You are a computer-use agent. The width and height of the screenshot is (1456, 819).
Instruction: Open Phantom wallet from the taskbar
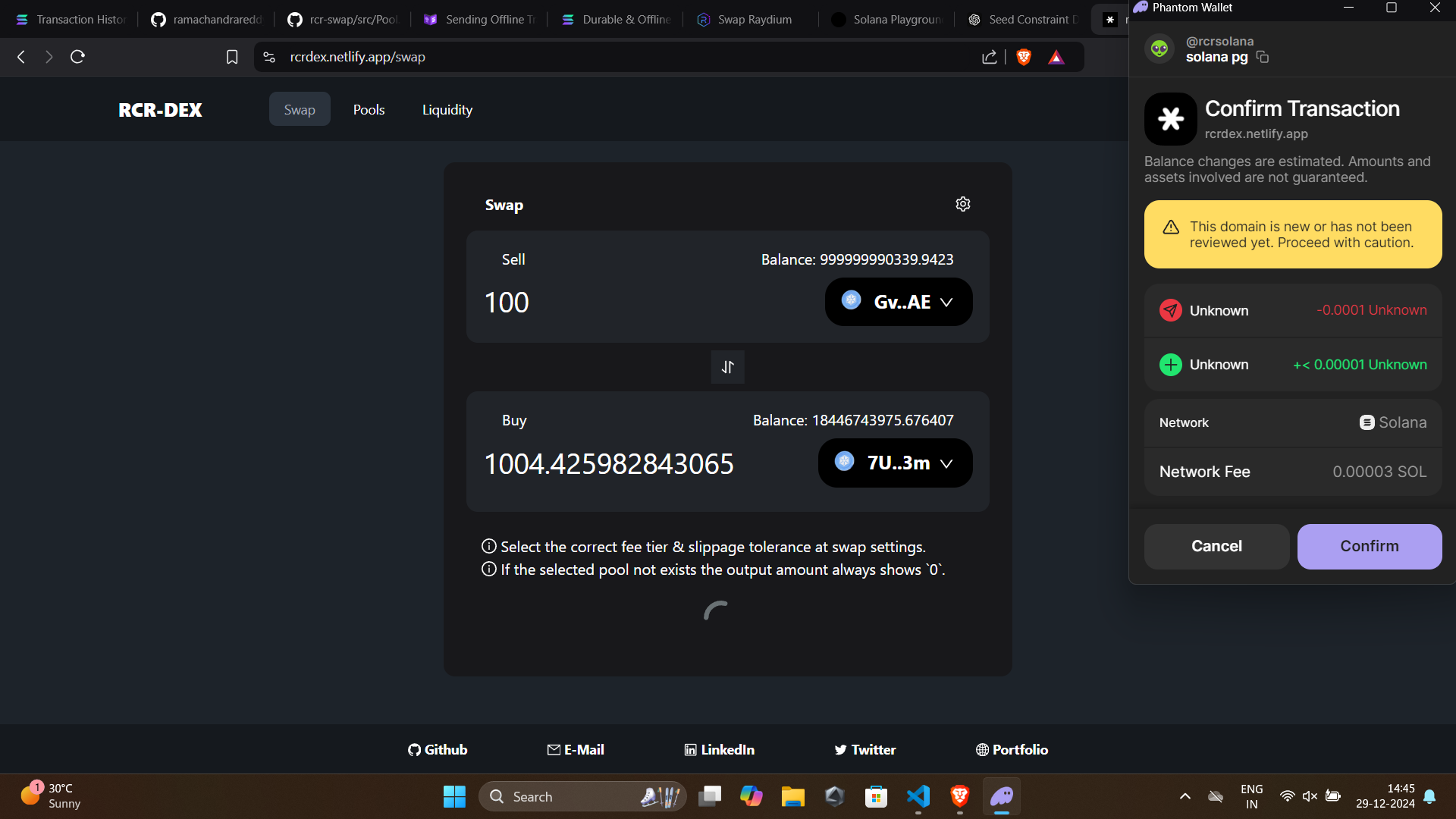tap(1001, 796)
